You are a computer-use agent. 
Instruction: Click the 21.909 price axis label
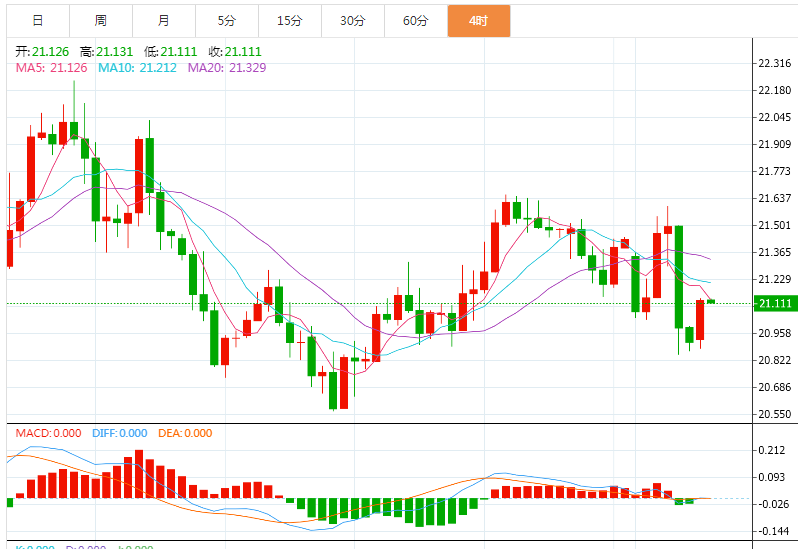point(775,144)
